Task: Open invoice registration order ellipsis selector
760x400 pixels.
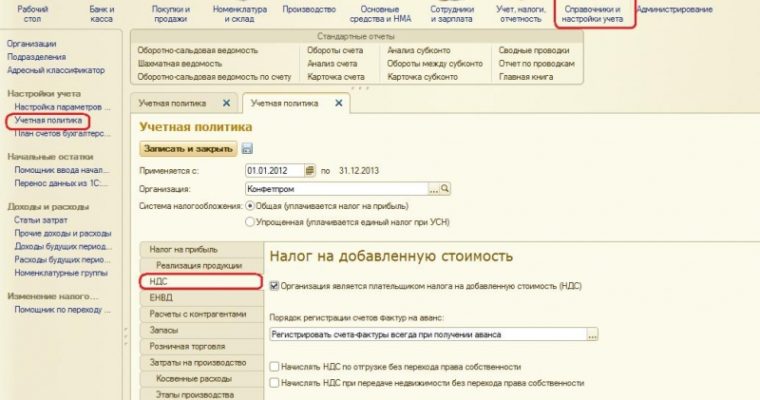Action: 592,335
